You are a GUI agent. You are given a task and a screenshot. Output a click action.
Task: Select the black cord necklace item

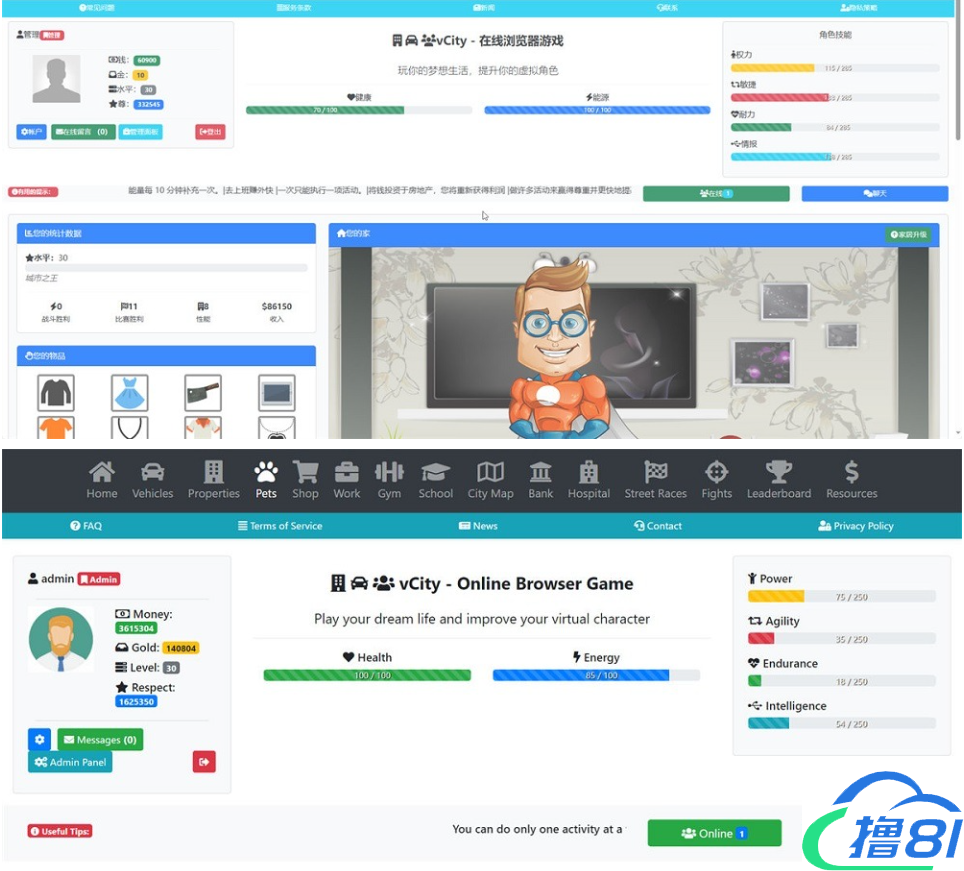(130, 428)
